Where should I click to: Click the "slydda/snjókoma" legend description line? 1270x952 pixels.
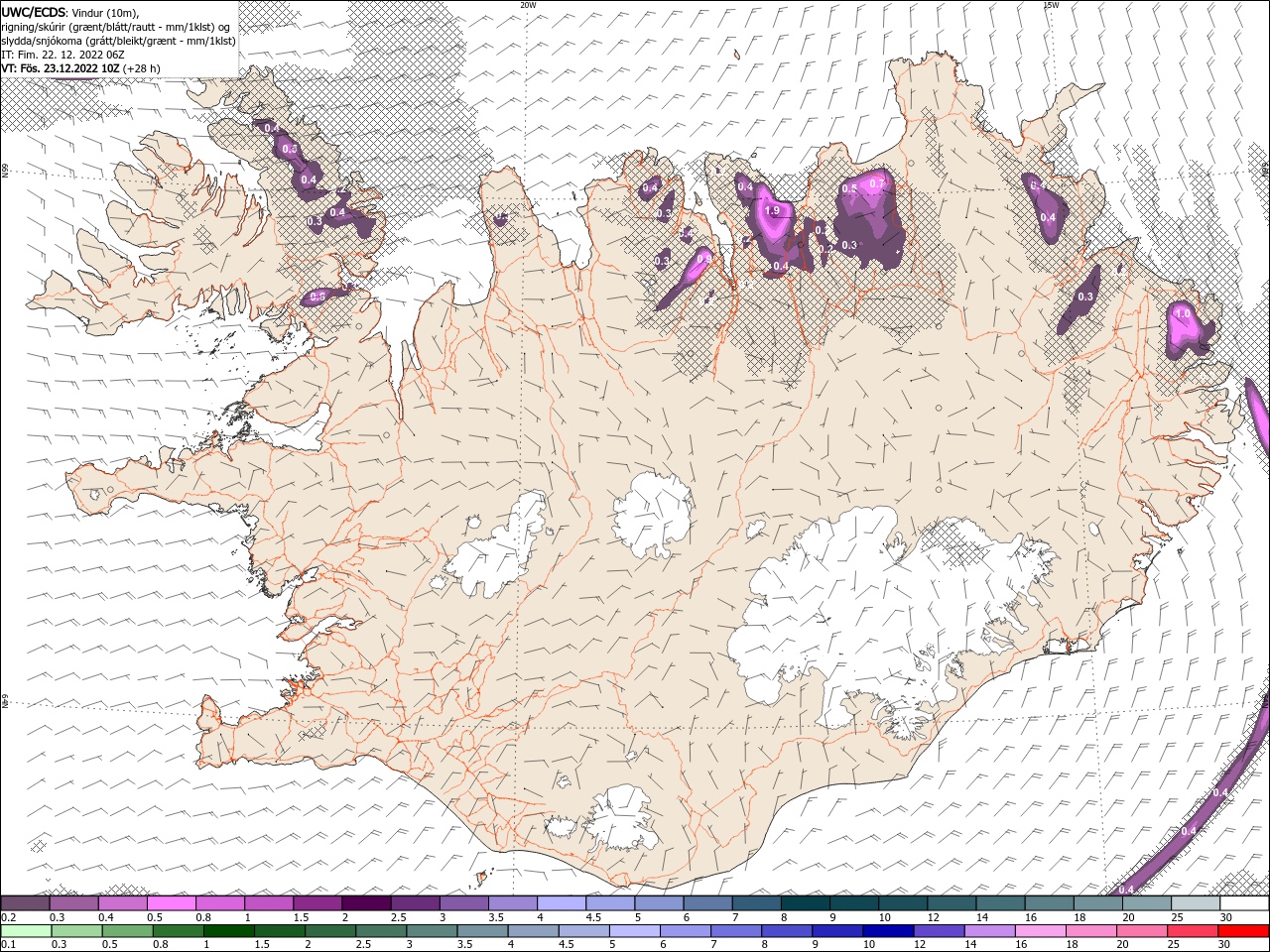119,41
